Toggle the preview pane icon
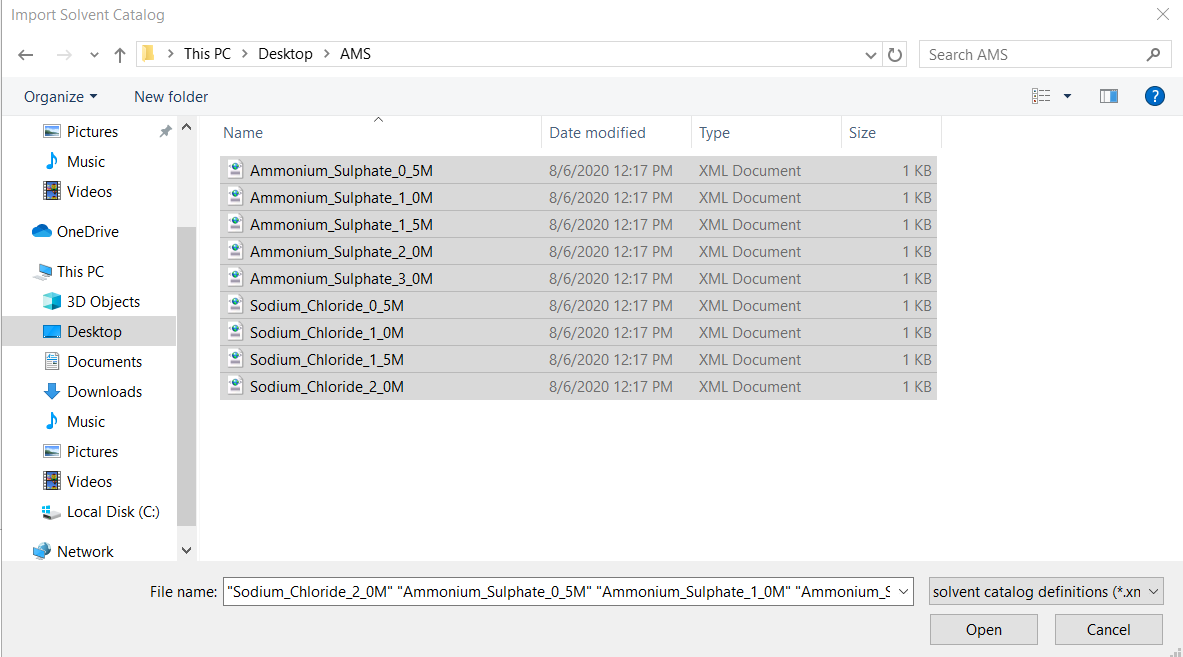The width and height of the screenshot is (1183, 657). [1108, 96]
